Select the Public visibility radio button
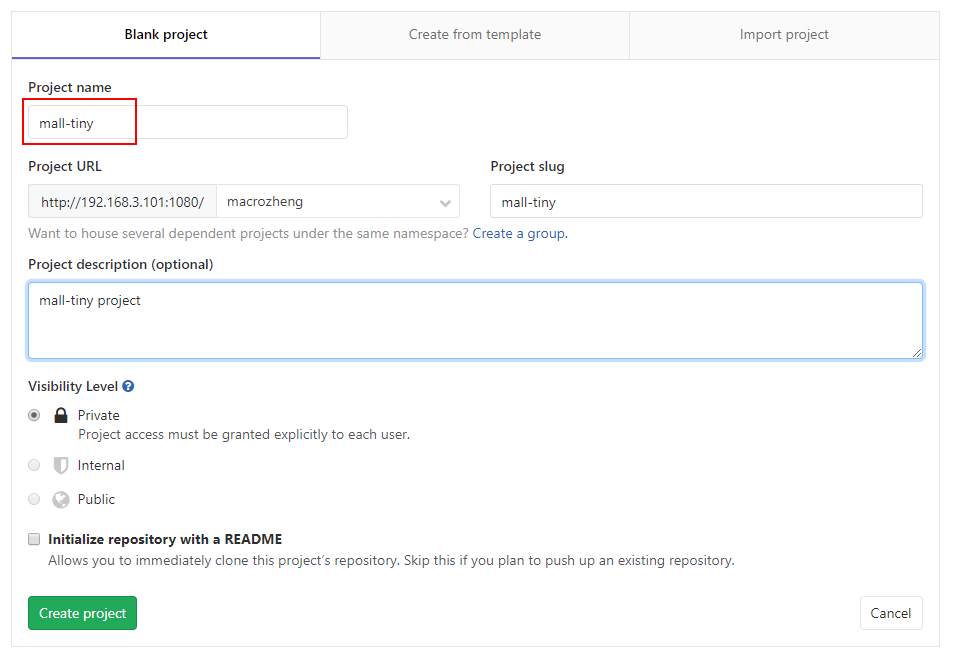The height and width of the screenshot is (669, 975). [34, 499]
